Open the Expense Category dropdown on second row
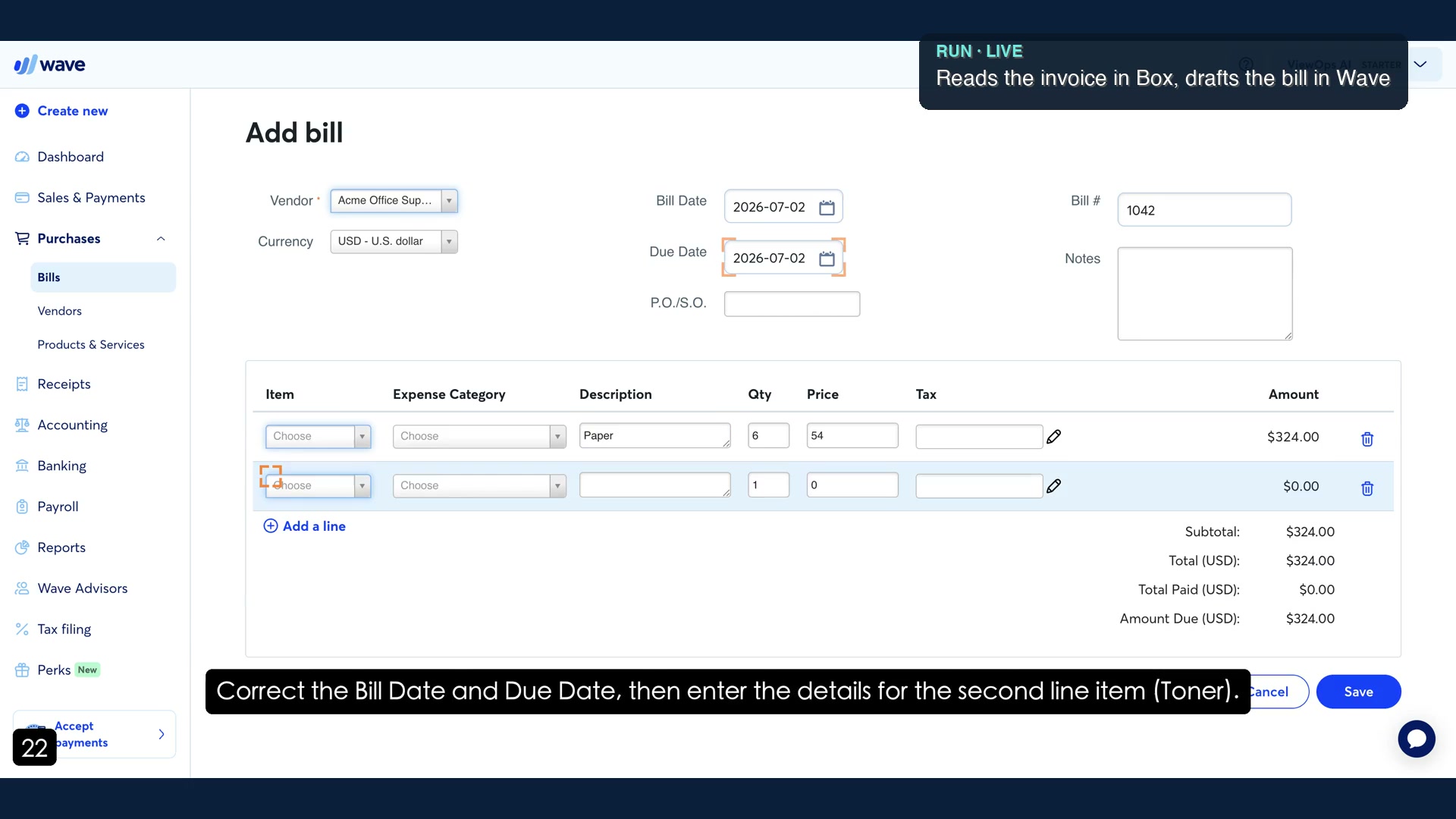Image resolution: width=1456 pixels, height=819 pixels. [479, 486]
